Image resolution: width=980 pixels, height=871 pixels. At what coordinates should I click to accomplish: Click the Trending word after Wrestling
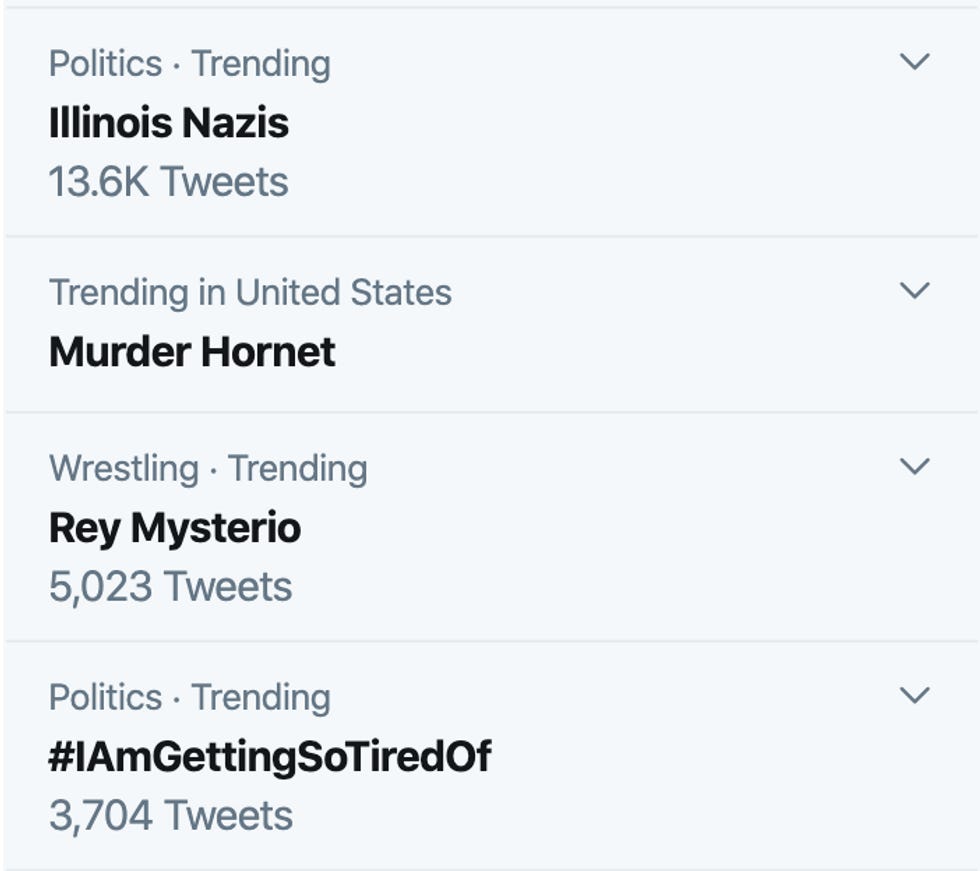(297, 469)
